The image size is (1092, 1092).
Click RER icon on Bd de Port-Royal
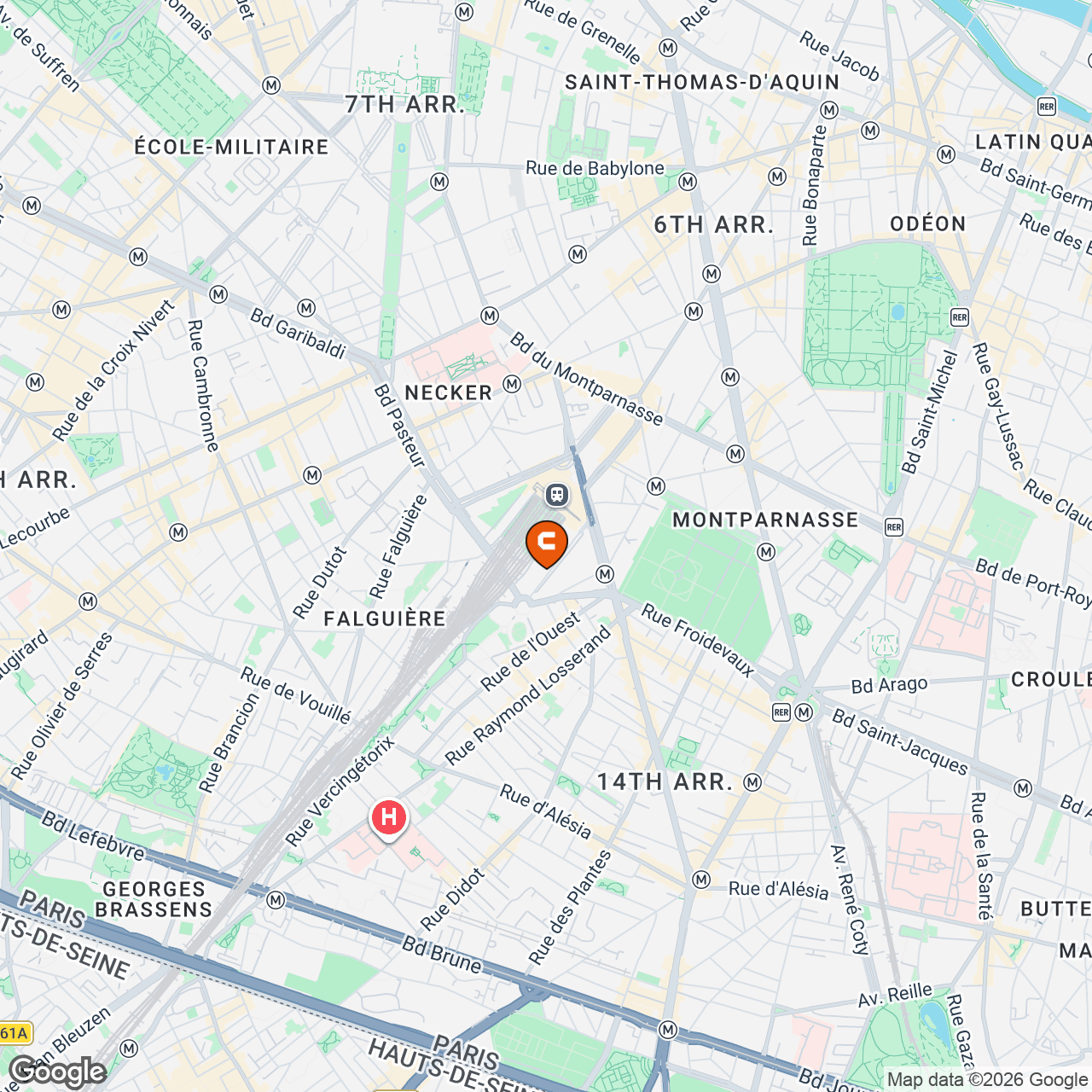(893, 527)
